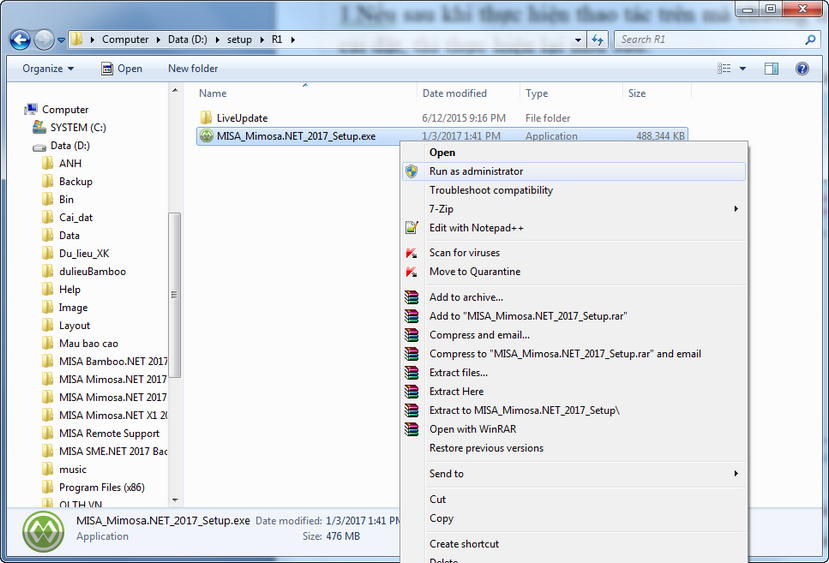Viewport: 829px width, 563px height.
Task: Click Computer in address bar breadcrumb
Action: [x=125, y=40]
